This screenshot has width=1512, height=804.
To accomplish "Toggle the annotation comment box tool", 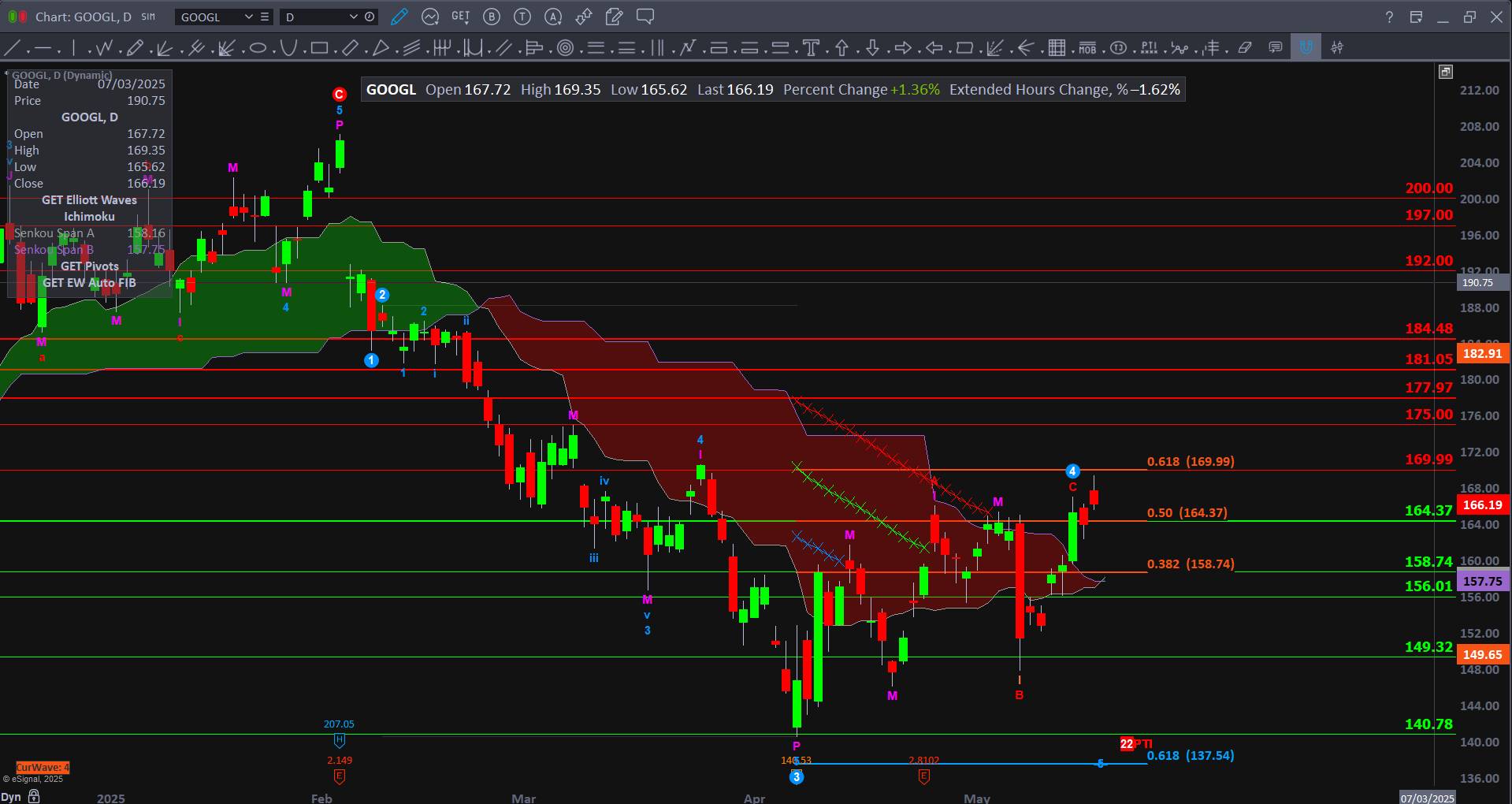I will [1276, 48].
